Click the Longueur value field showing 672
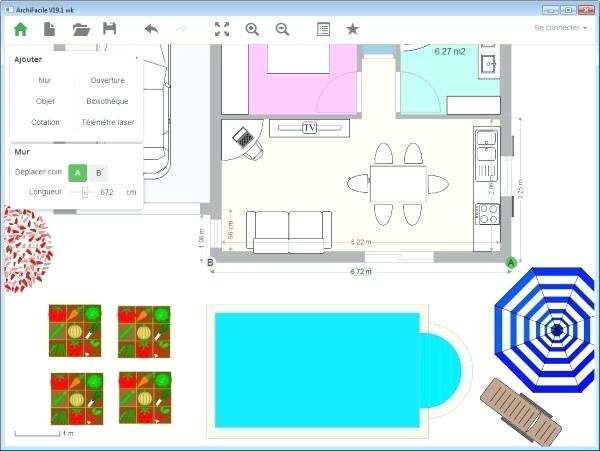600x451 pixels. pos(108,192)
